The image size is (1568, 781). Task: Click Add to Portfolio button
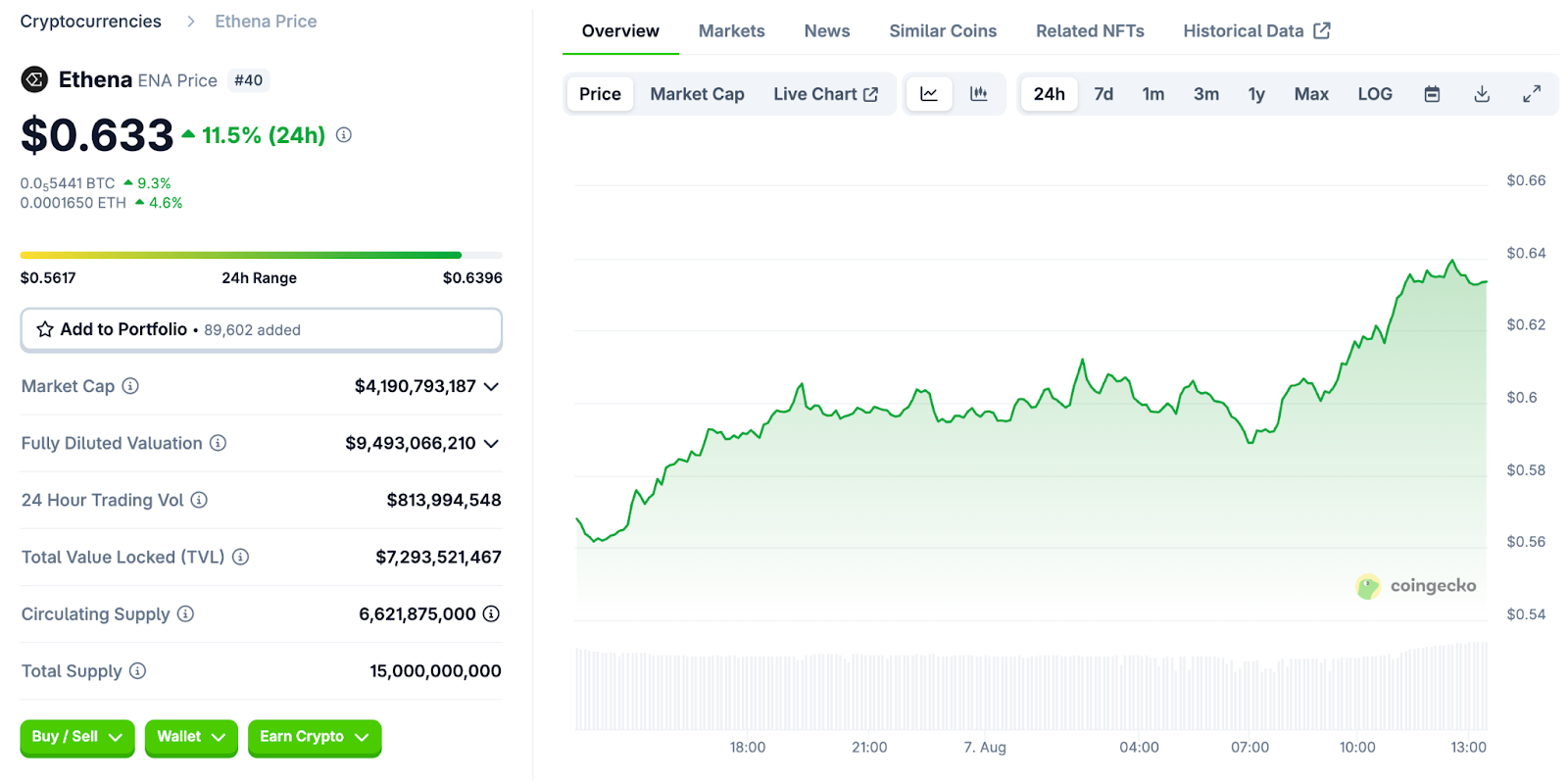[262, 330]
